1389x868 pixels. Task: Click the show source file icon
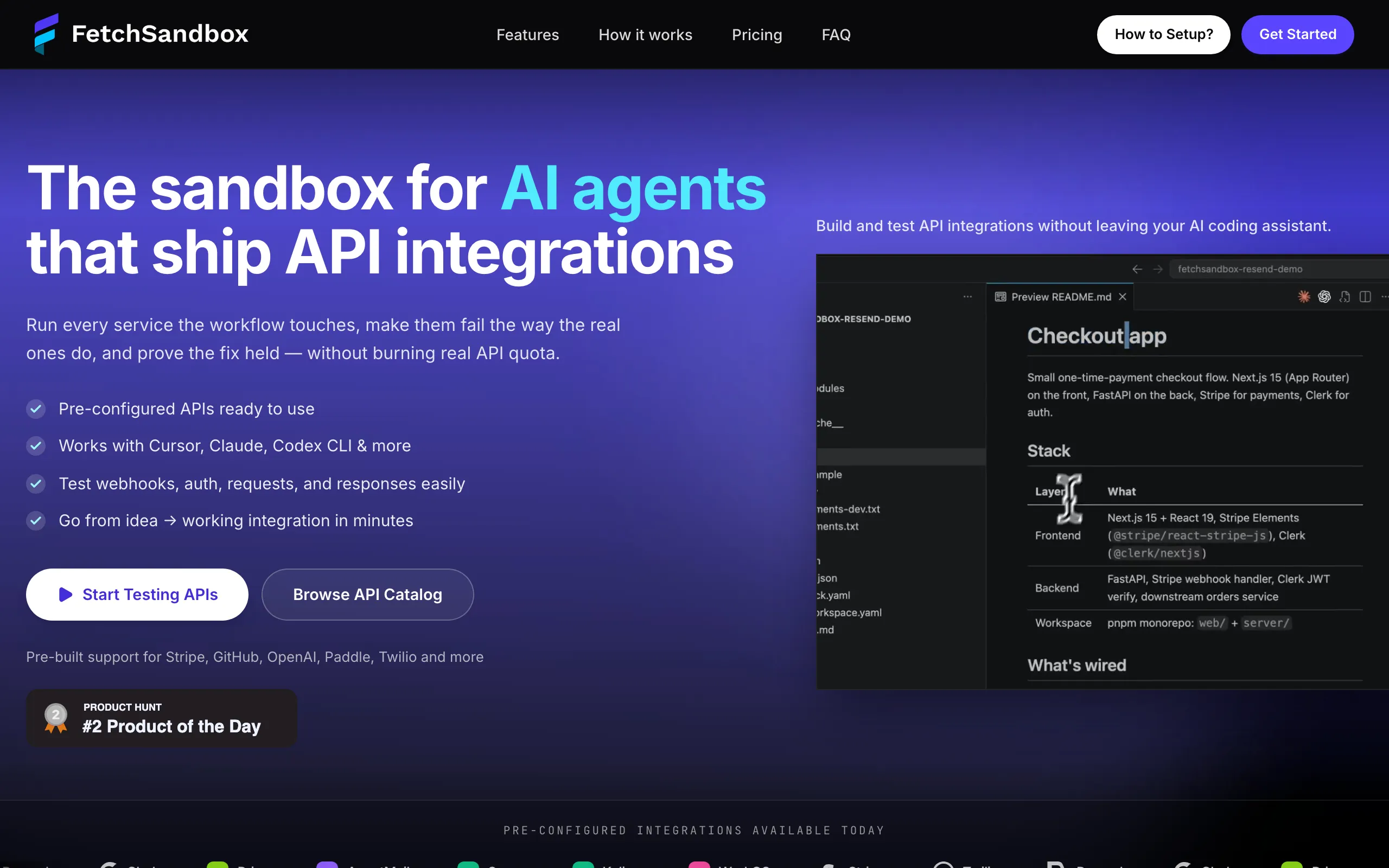1345,296
